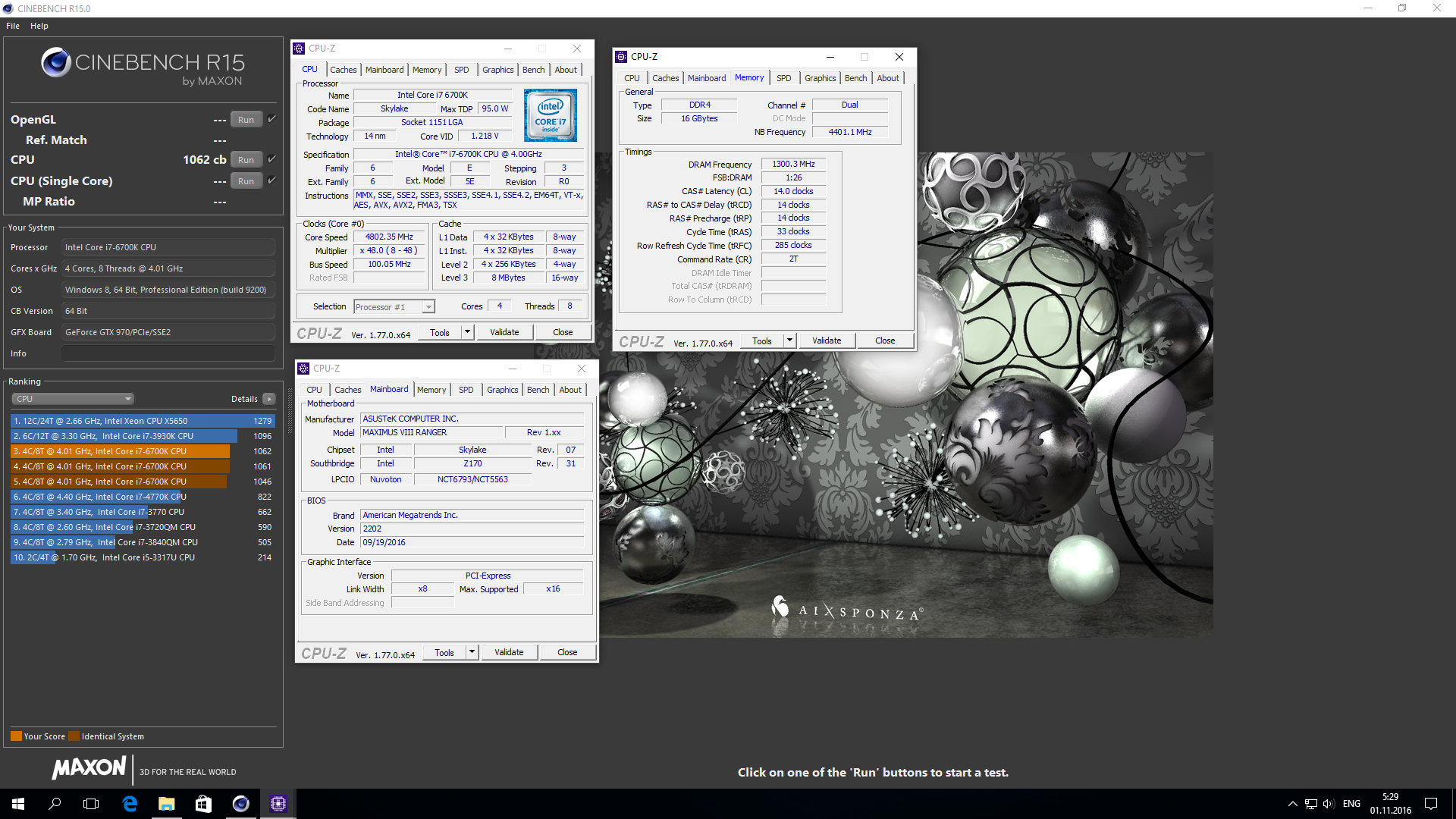Expand Tools dropdown arrow in CPU window
1456x819 pixels.
coord(467,332)
